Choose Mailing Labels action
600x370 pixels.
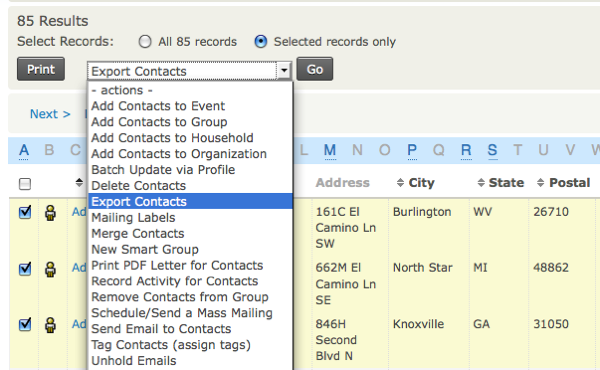pyautogui.click(x=191, y=218)
